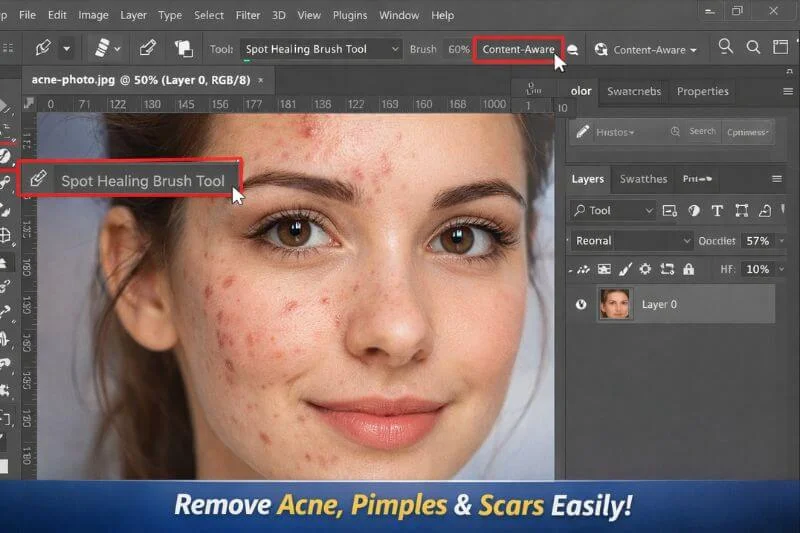Switch to the Swatthes tab

coord(643,179)
